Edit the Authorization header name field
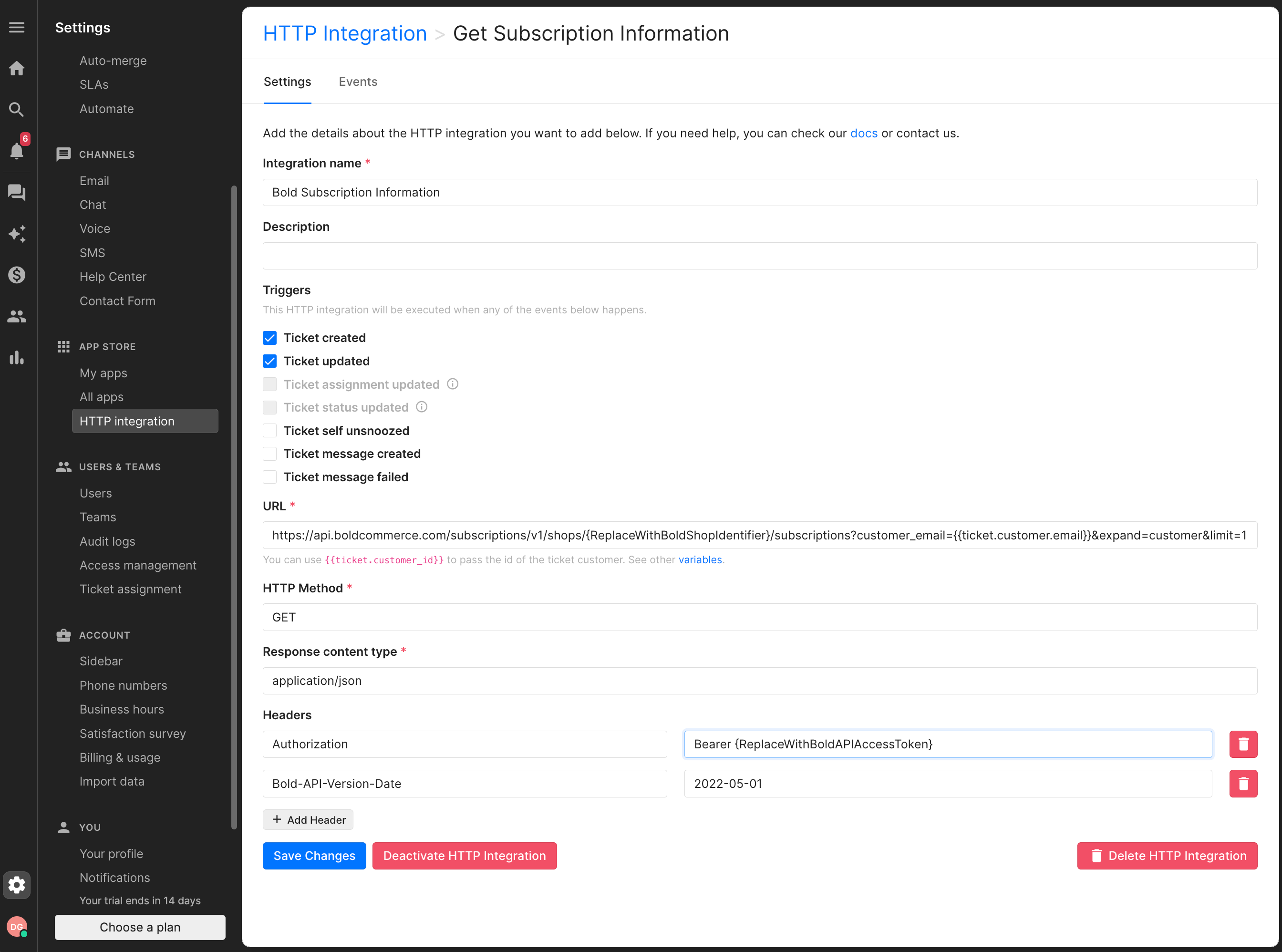Screen dimensions: 1282x952 (x=465, y=744)
